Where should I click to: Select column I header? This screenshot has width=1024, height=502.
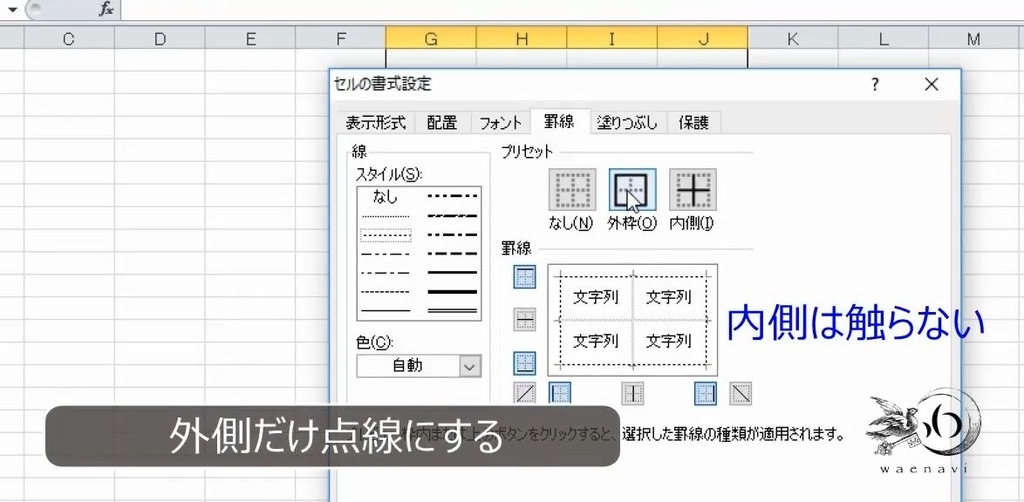(x=612, y=39)
